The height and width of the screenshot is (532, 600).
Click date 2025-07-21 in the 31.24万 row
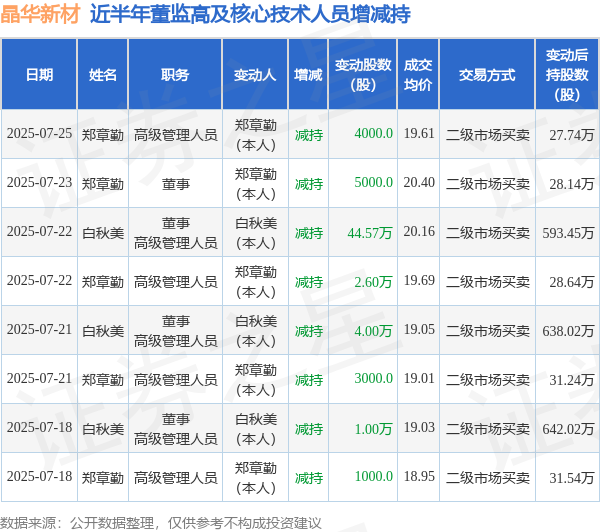coord(39,379)
